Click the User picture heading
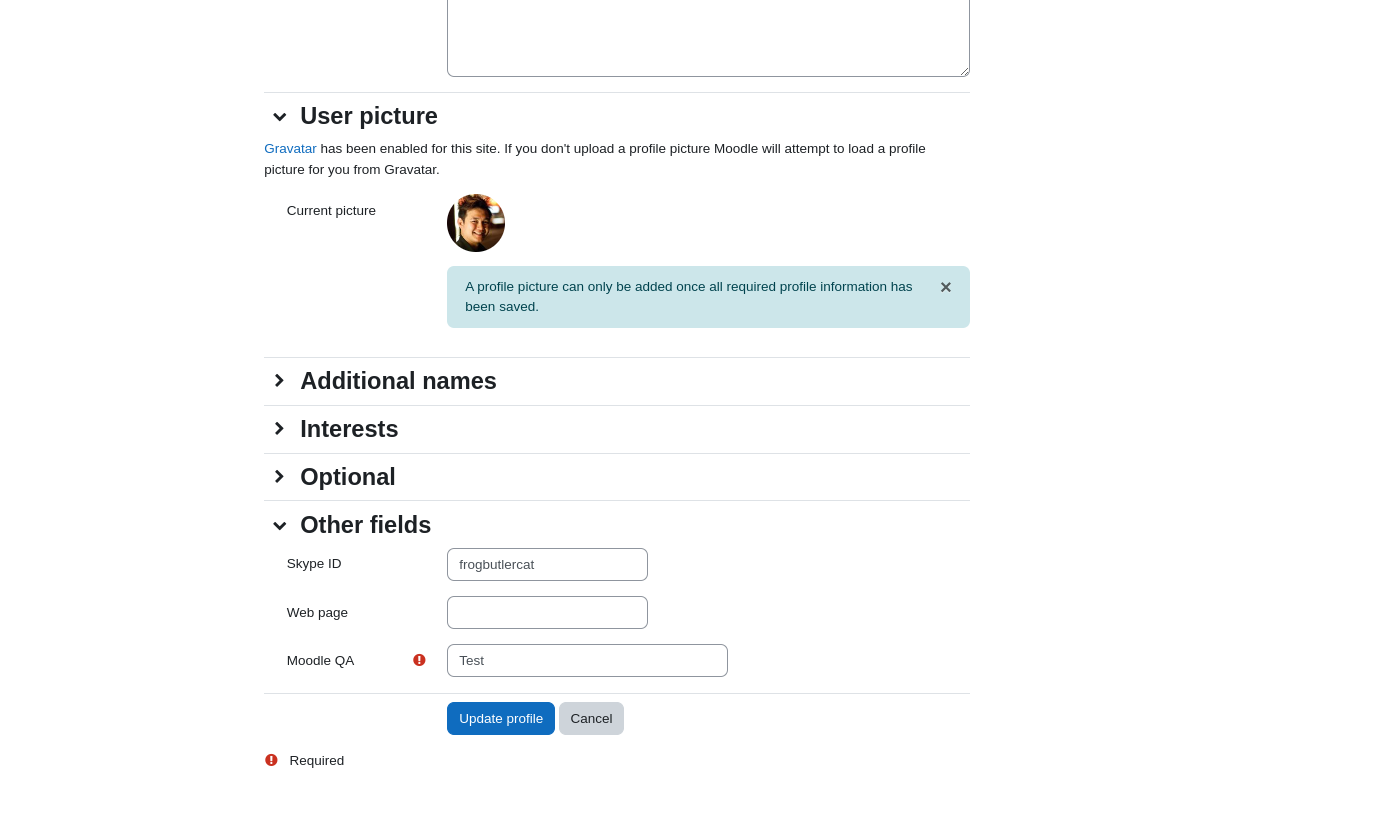Screen dimensions: 1400x827 pos(369,116)
